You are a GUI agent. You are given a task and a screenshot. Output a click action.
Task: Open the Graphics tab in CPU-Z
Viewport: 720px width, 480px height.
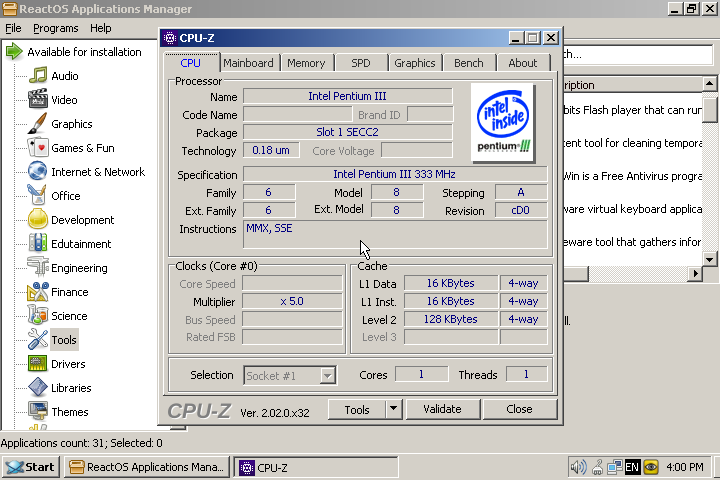point(415,63)
